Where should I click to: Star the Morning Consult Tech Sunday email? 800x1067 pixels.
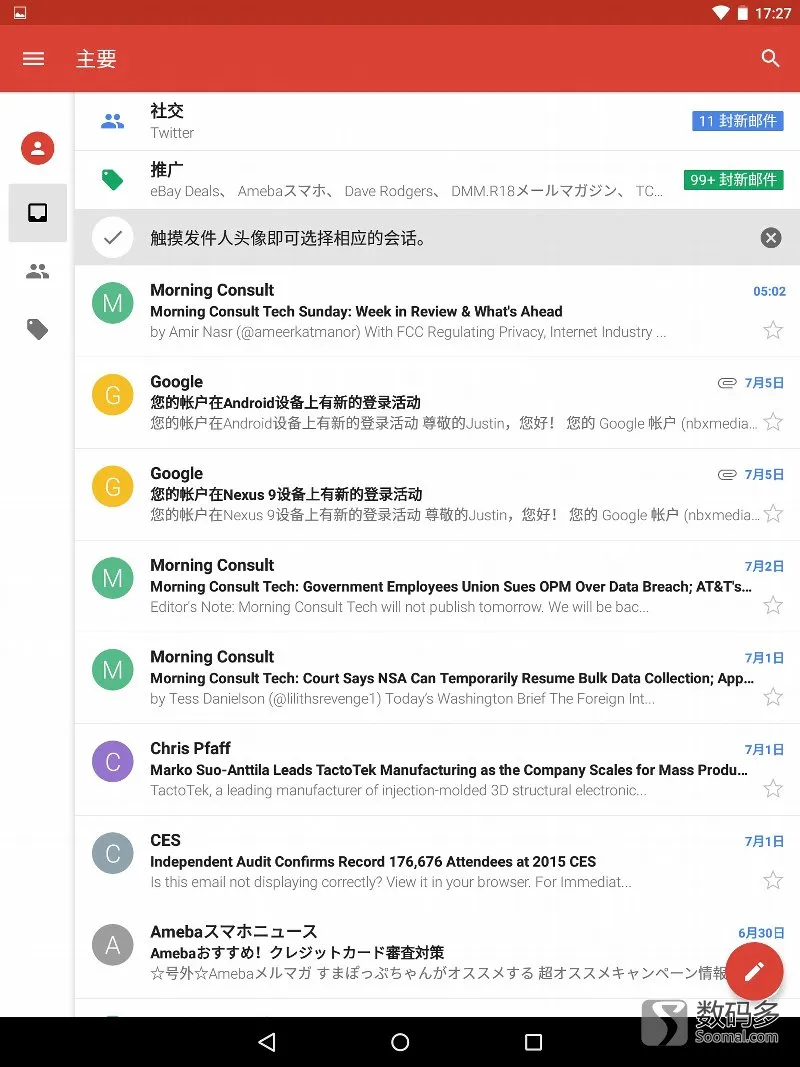[773, 331]
